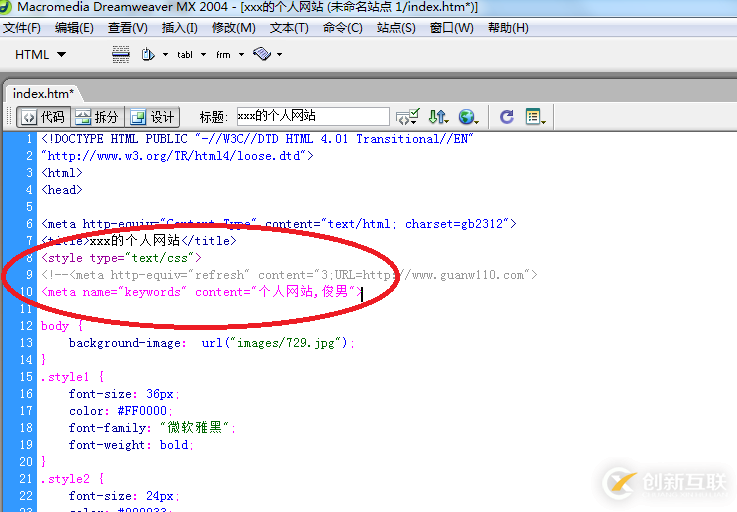Click the background-image url line

[x=212, y=343]
